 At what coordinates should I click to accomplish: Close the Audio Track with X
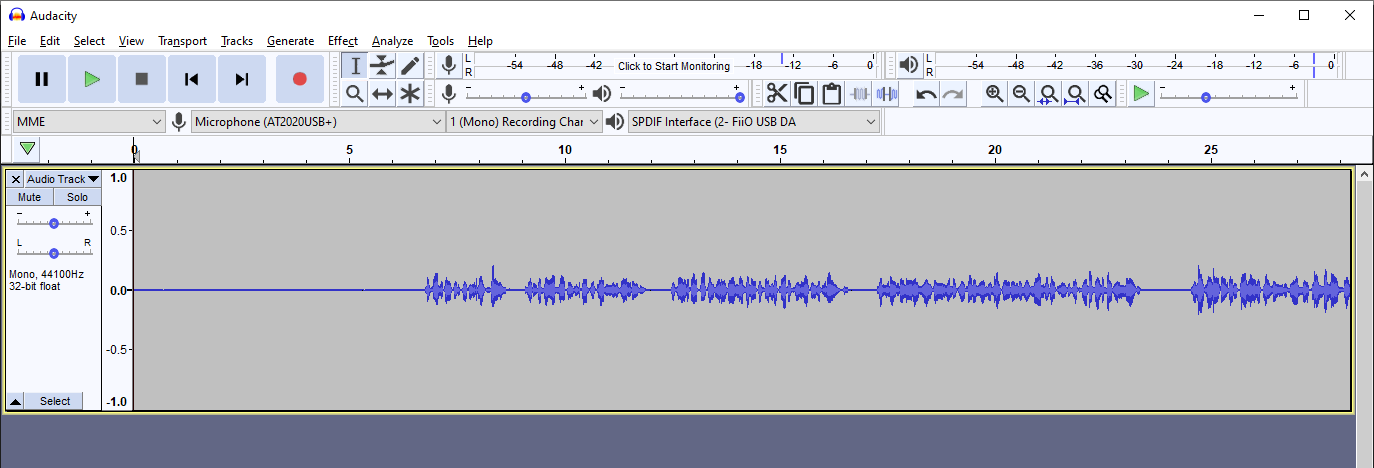point(16,179)
